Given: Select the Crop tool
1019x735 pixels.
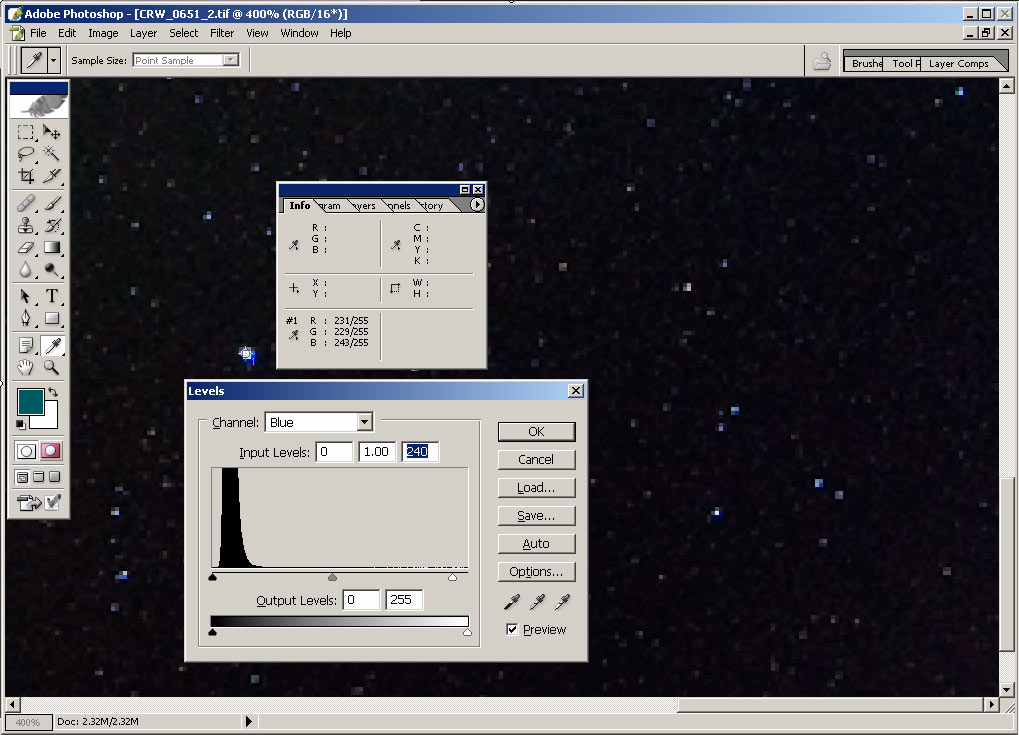Looking at the screenshot, I should (x=26, y=176).
